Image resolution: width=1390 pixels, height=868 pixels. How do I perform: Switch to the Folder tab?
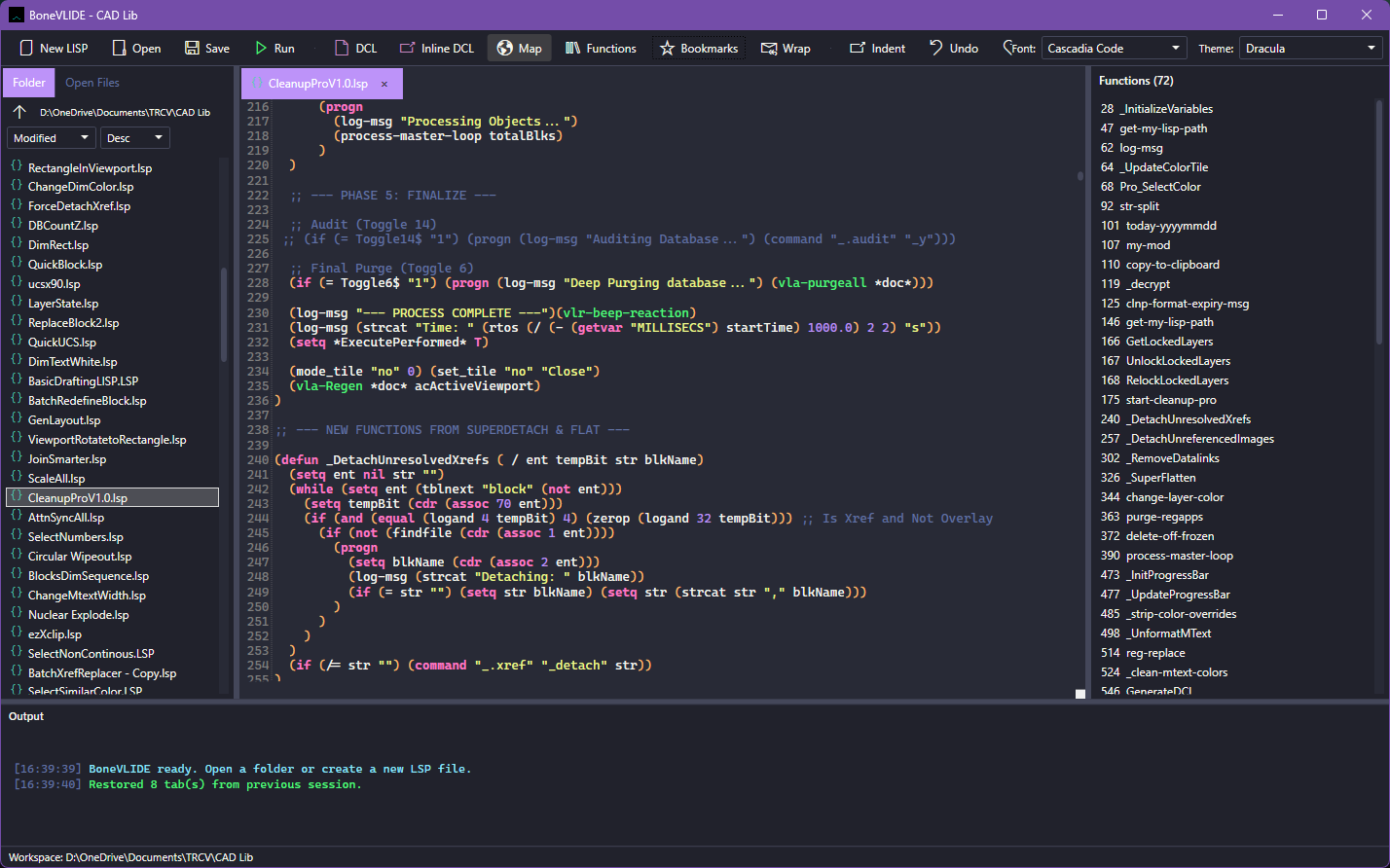[29, 83]
